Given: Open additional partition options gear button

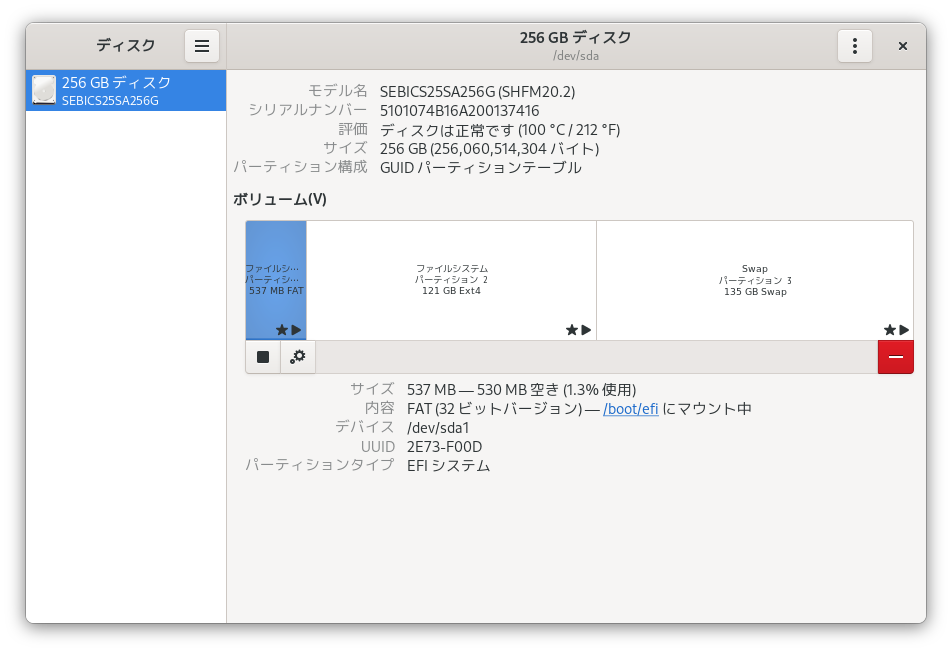Looking at the screenshot, I should (x=298, y=357).
